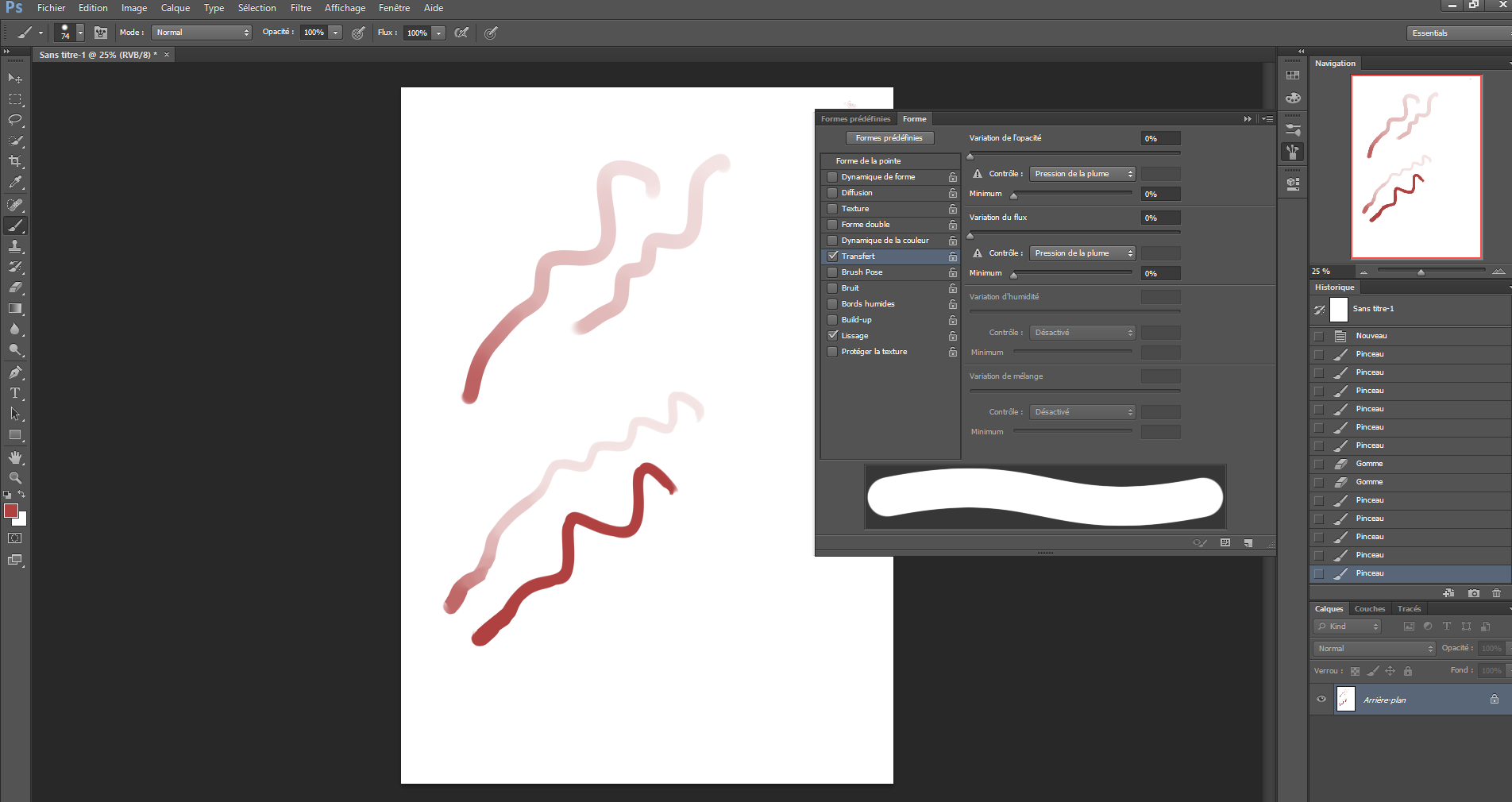Viewport: 1512px width, 802px height.
Task: Select the Hand tool
Action: [x=15, y=457]
